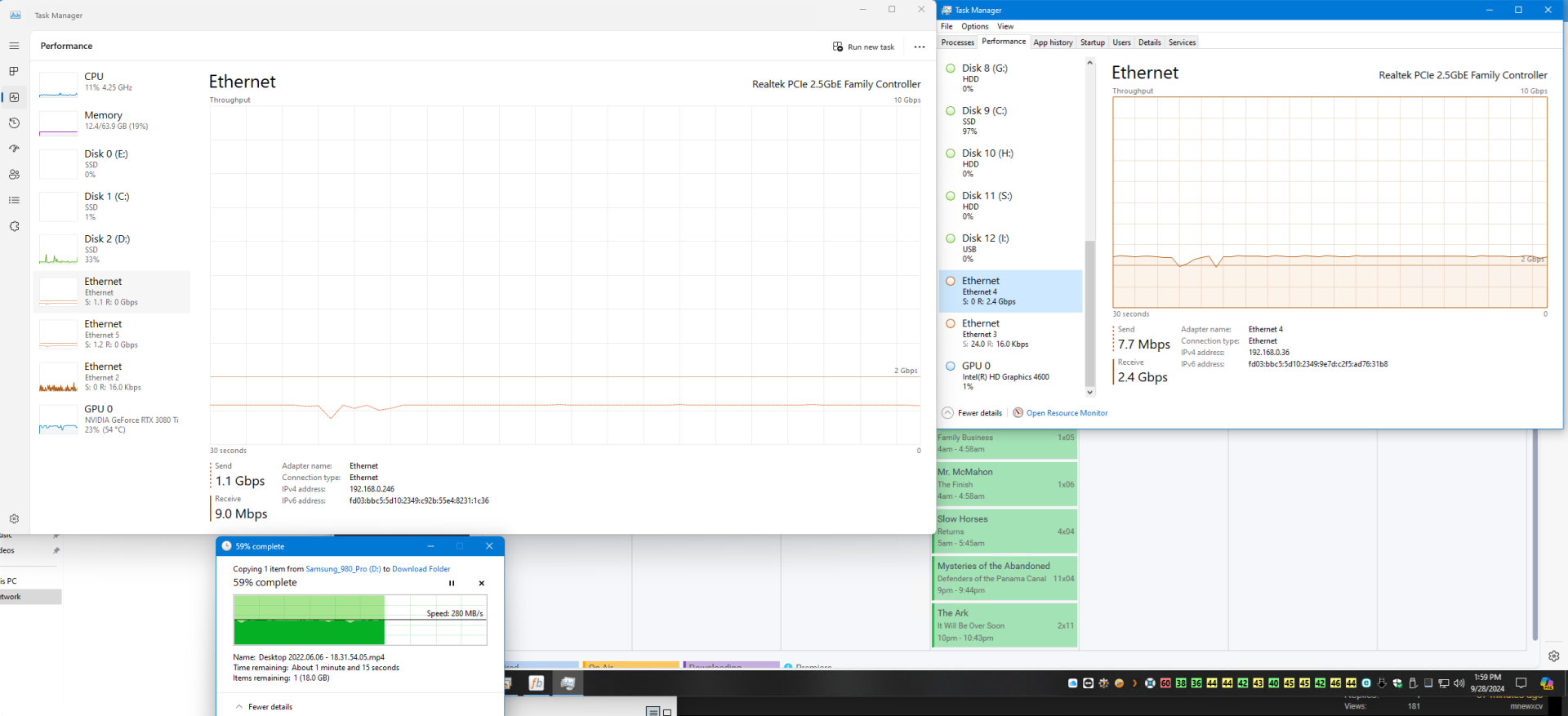This screenshot has height=716, width=1568.
Task: Open the Users page from the sidebar icon
Action: click(14, 175)
